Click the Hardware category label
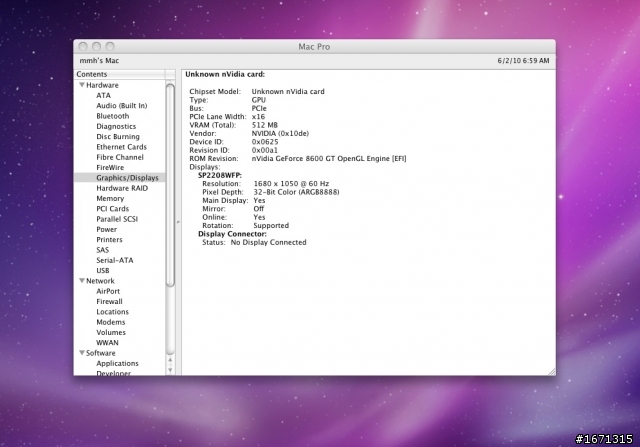The width and height of the screenshot is (640, 447). (102, 85)
